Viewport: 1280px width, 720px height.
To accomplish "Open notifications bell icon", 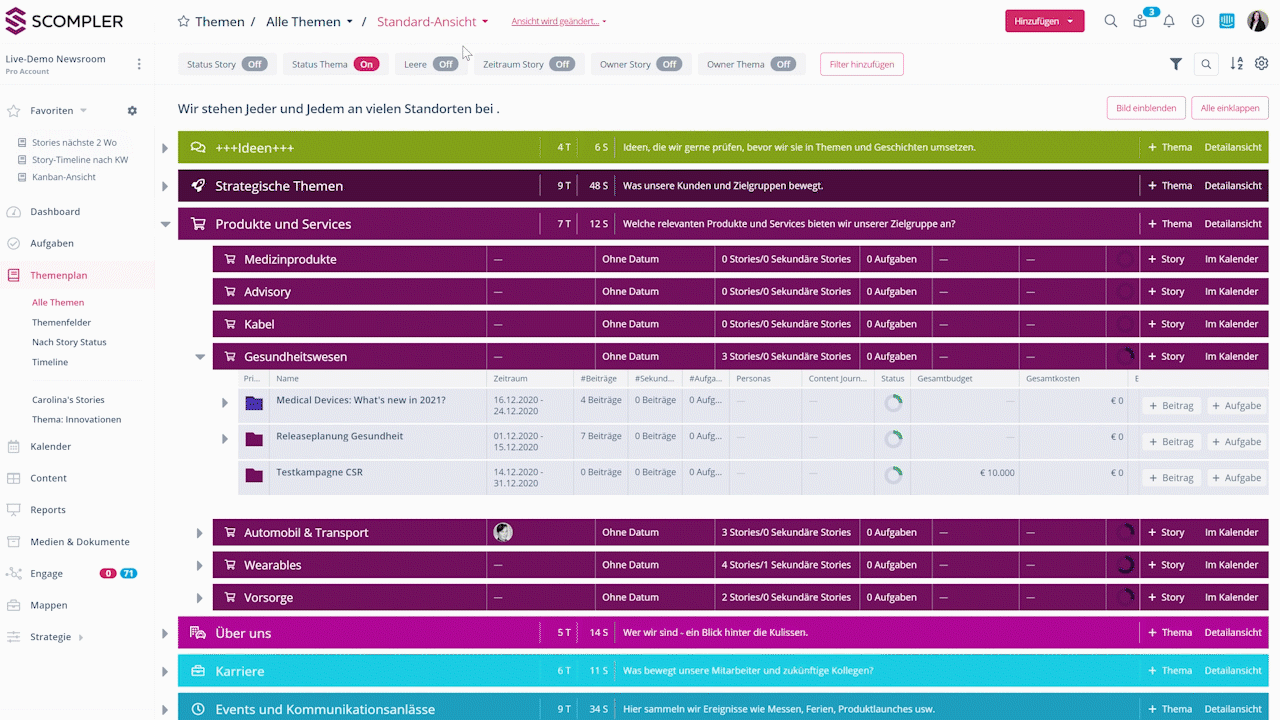I will coord(1168,21).
